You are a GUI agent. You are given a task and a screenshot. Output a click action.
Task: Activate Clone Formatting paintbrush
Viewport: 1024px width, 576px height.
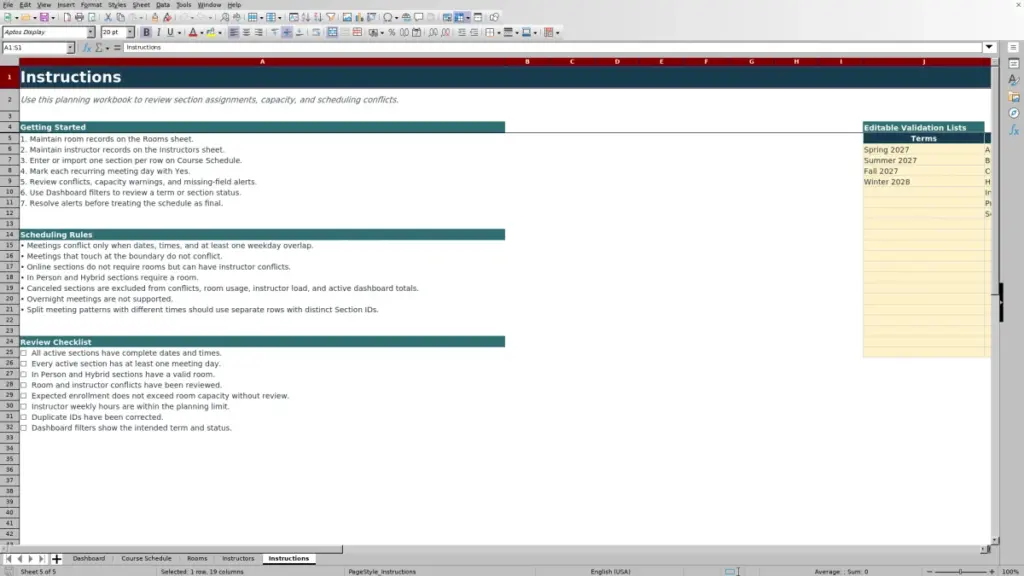coord(155,18)
